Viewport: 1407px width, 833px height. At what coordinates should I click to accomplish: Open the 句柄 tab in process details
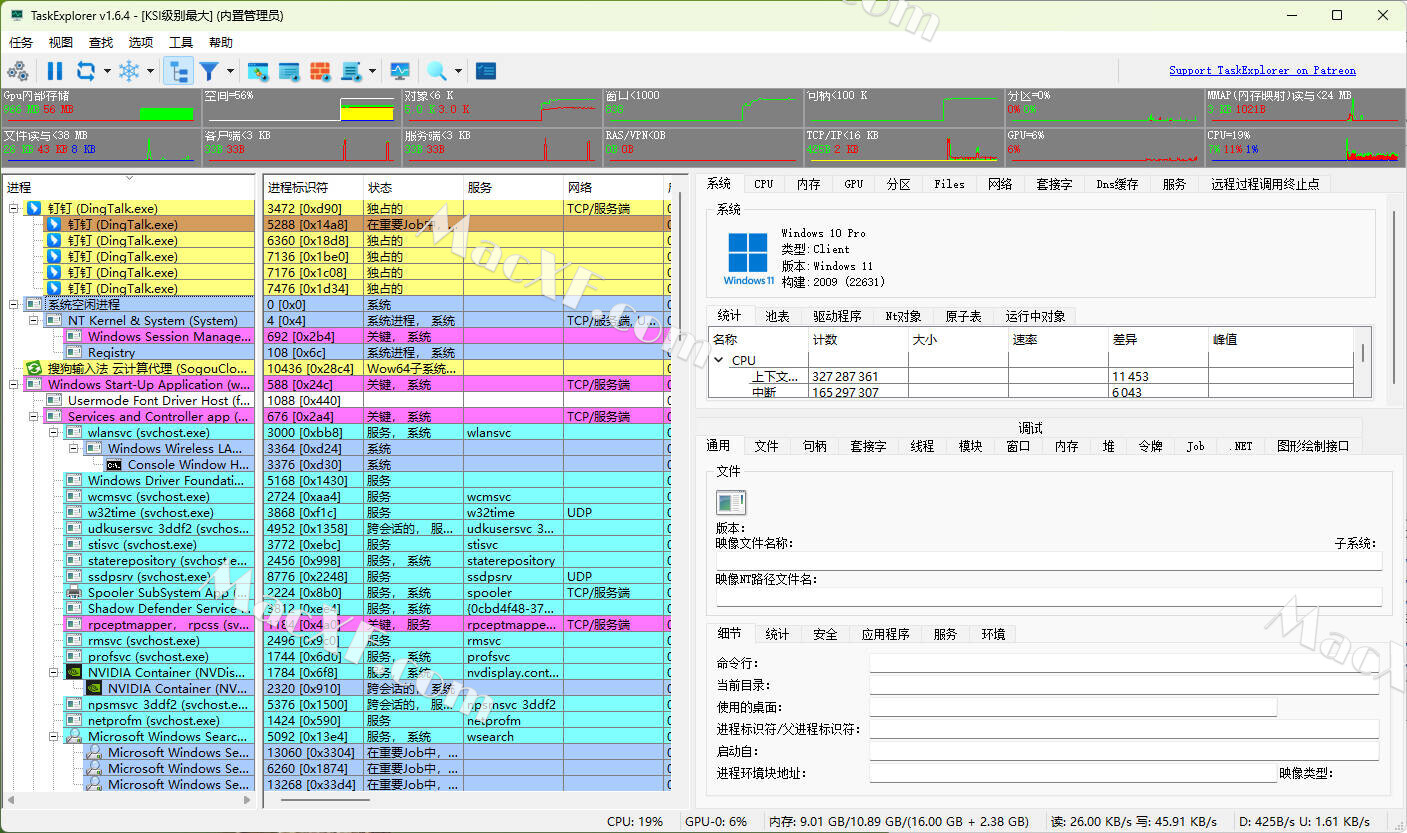click(x=815, y=446)
